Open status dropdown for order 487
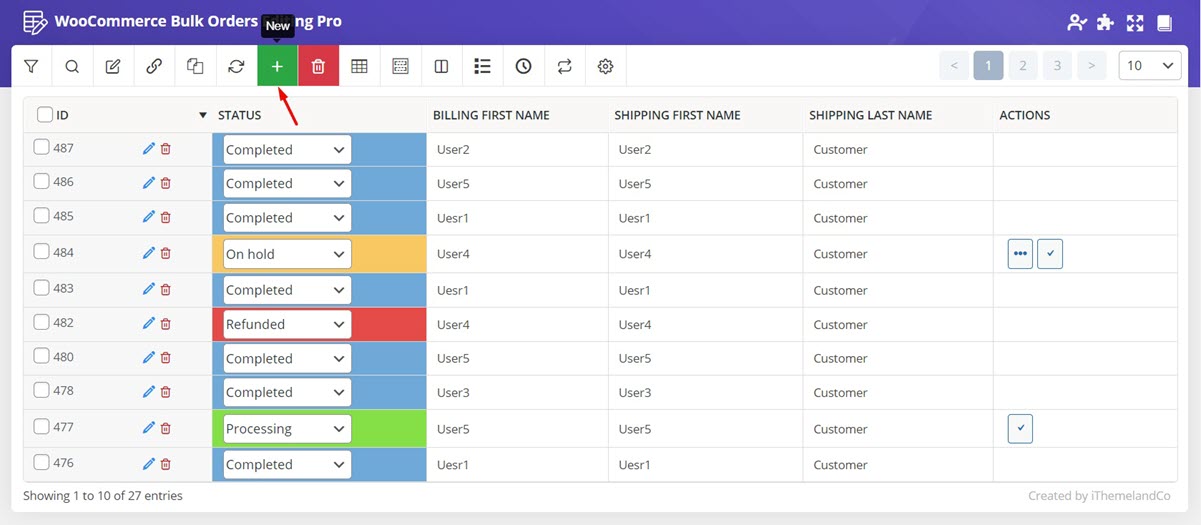 287,150
